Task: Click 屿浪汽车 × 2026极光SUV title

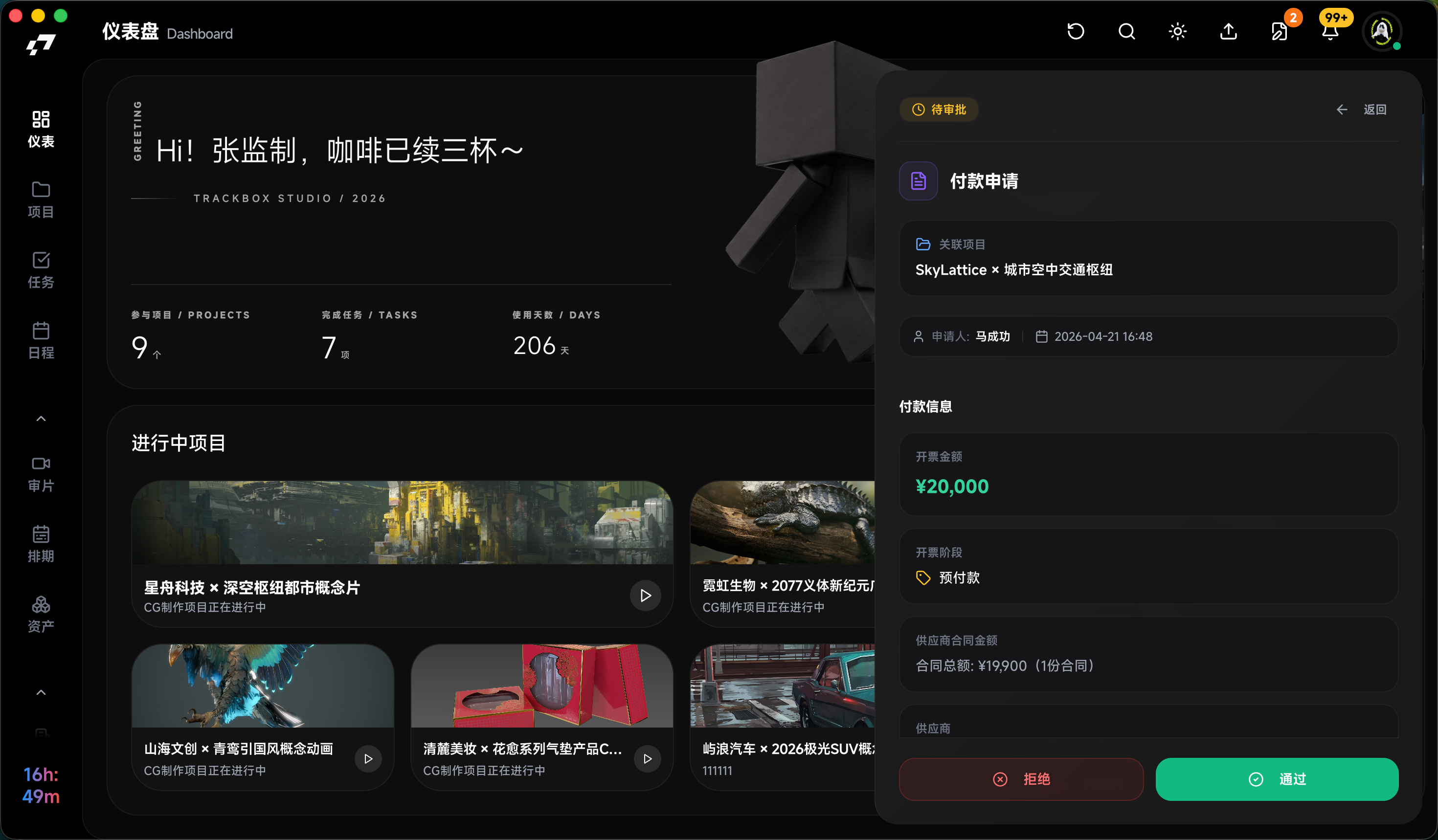Action: pyautogui.click(x=788, y=749)
